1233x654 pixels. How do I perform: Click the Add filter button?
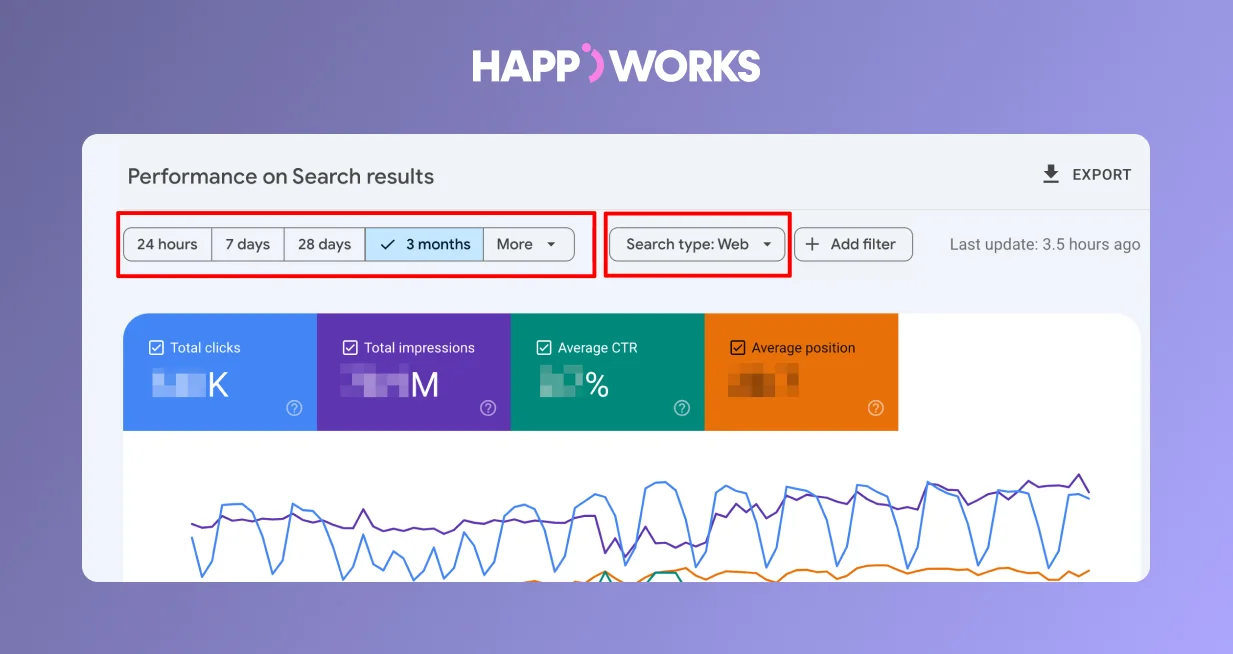(853, 244)
